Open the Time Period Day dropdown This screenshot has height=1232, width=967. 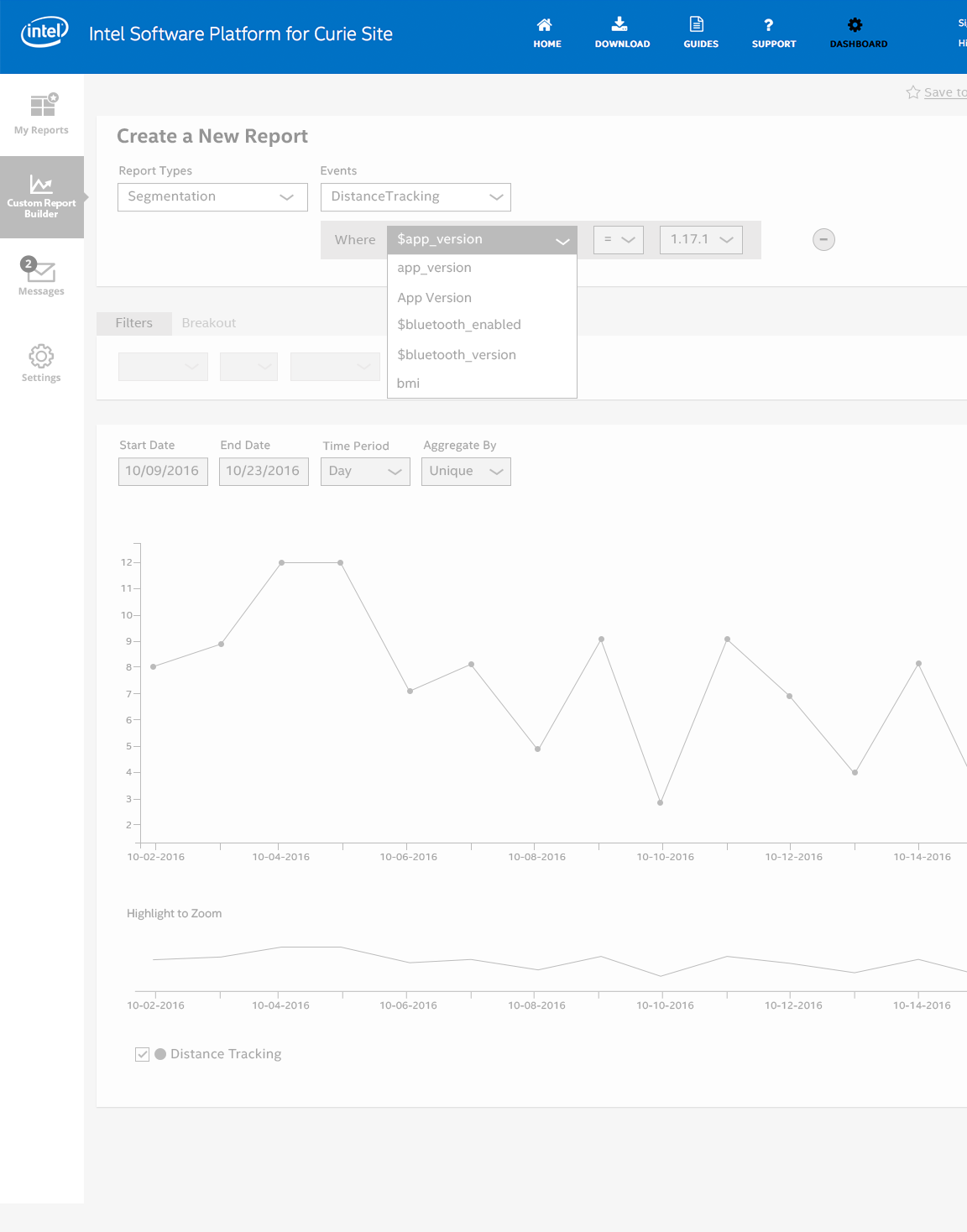coord(365,472)
